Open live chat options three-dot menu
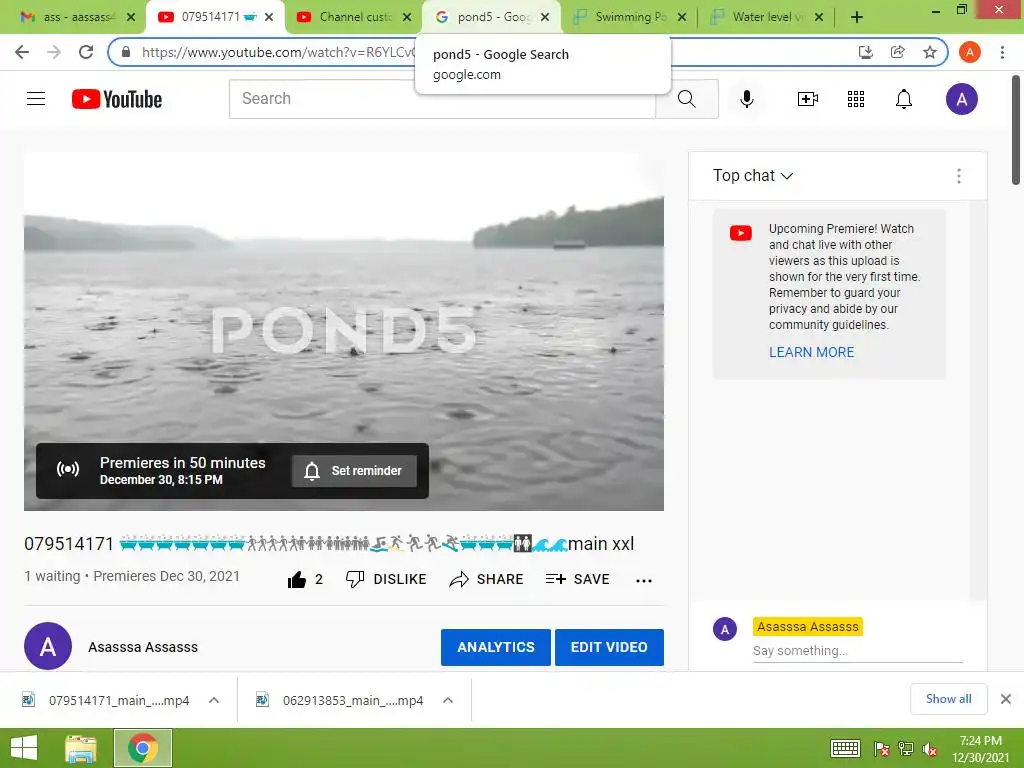Viewport: 1024px width, 768px height. (958, 176)
